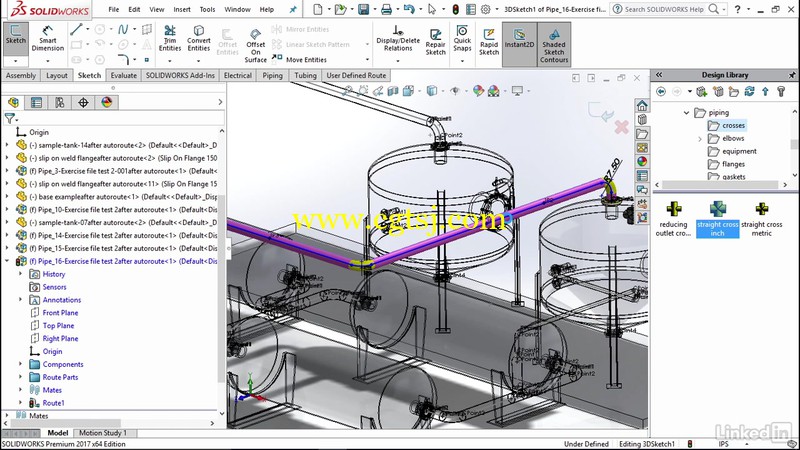Viewport: 800px width, 450px height.
Task: Pick the Line sketch tool
Action: tap(76, 30)
